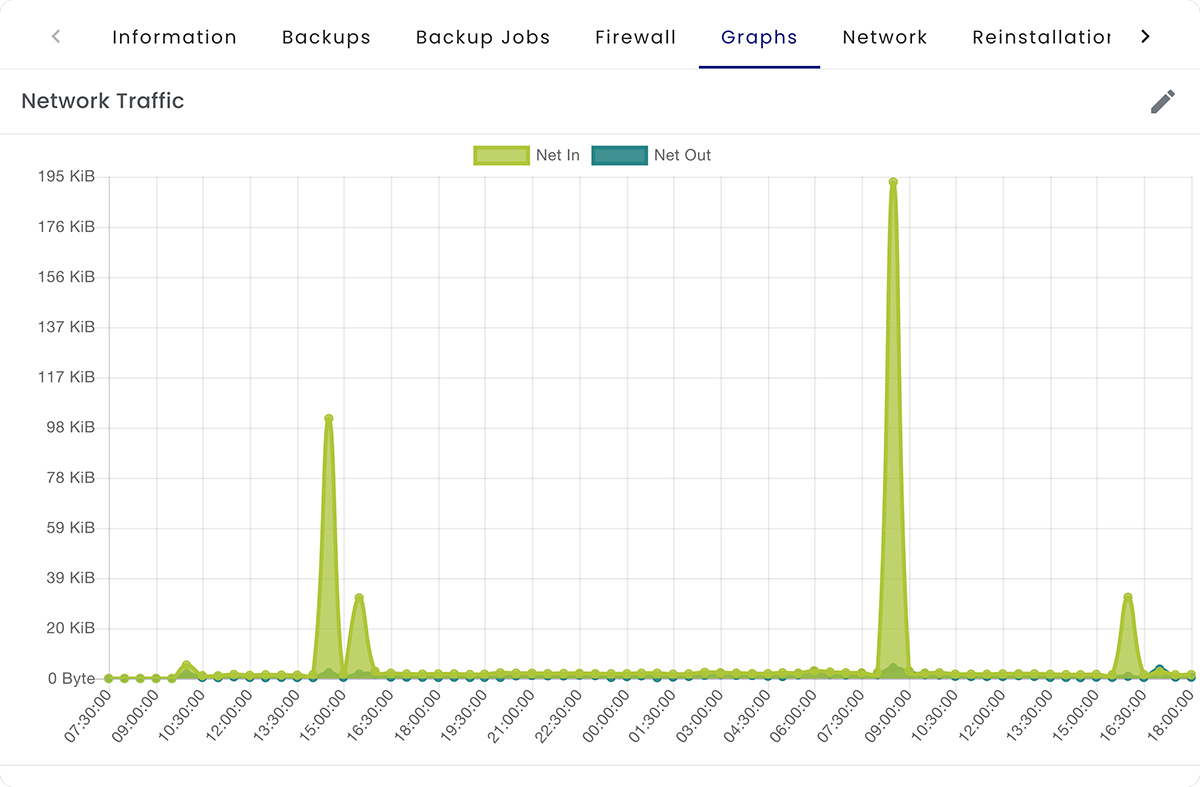Image resolution: width=1200 pixels, height=787 pixels.
Task: Click the small leftmost bump on the Net In line
Action: [187, 665]
